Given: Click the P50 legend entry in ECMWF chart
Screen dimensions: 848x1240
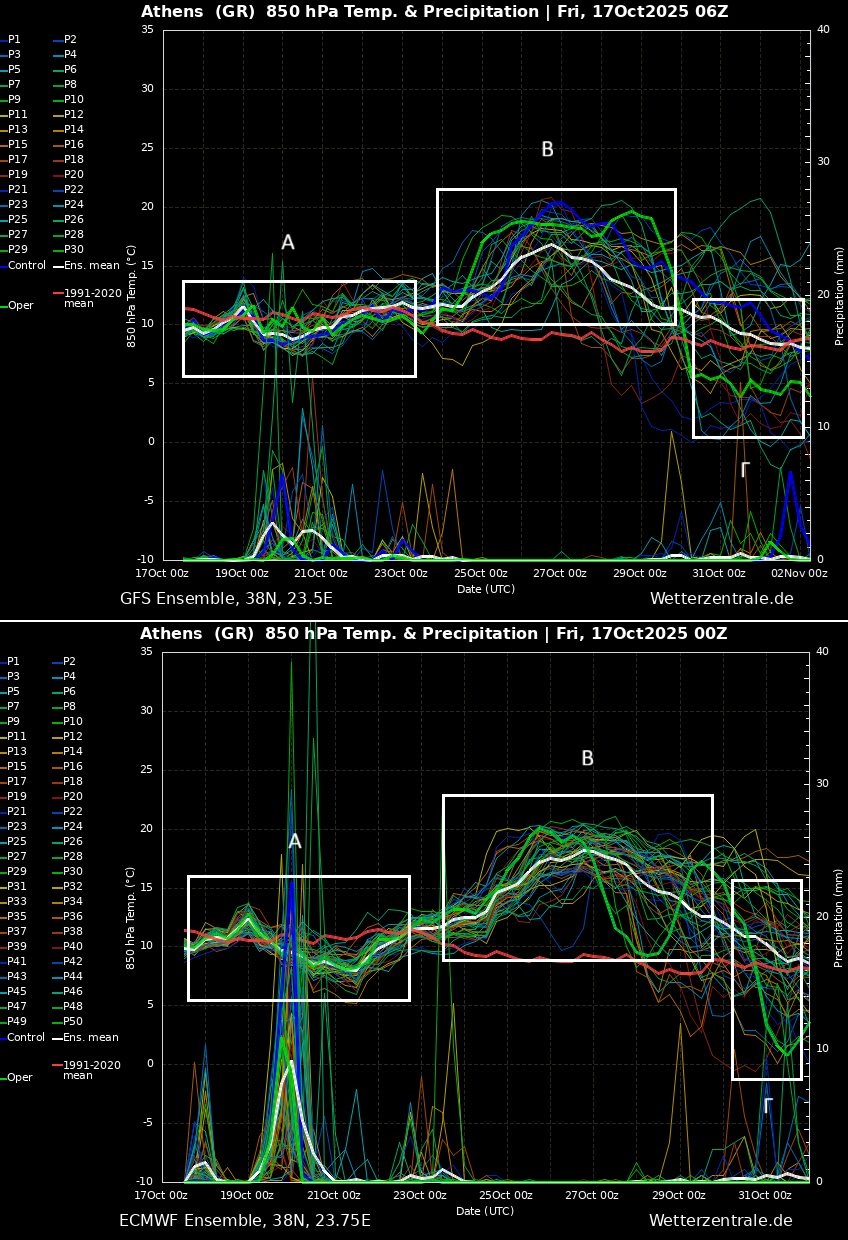Looking at the screenshot, I should (x=73, y=1022).
